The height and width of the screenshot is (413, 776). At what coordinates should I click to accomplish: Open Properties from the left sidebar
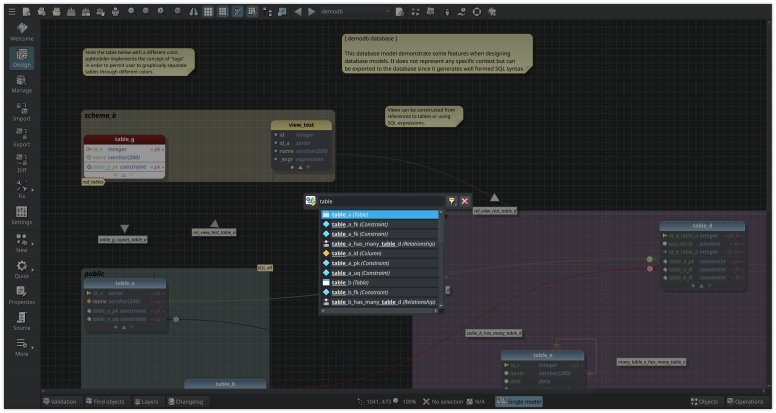pos(22,295)
